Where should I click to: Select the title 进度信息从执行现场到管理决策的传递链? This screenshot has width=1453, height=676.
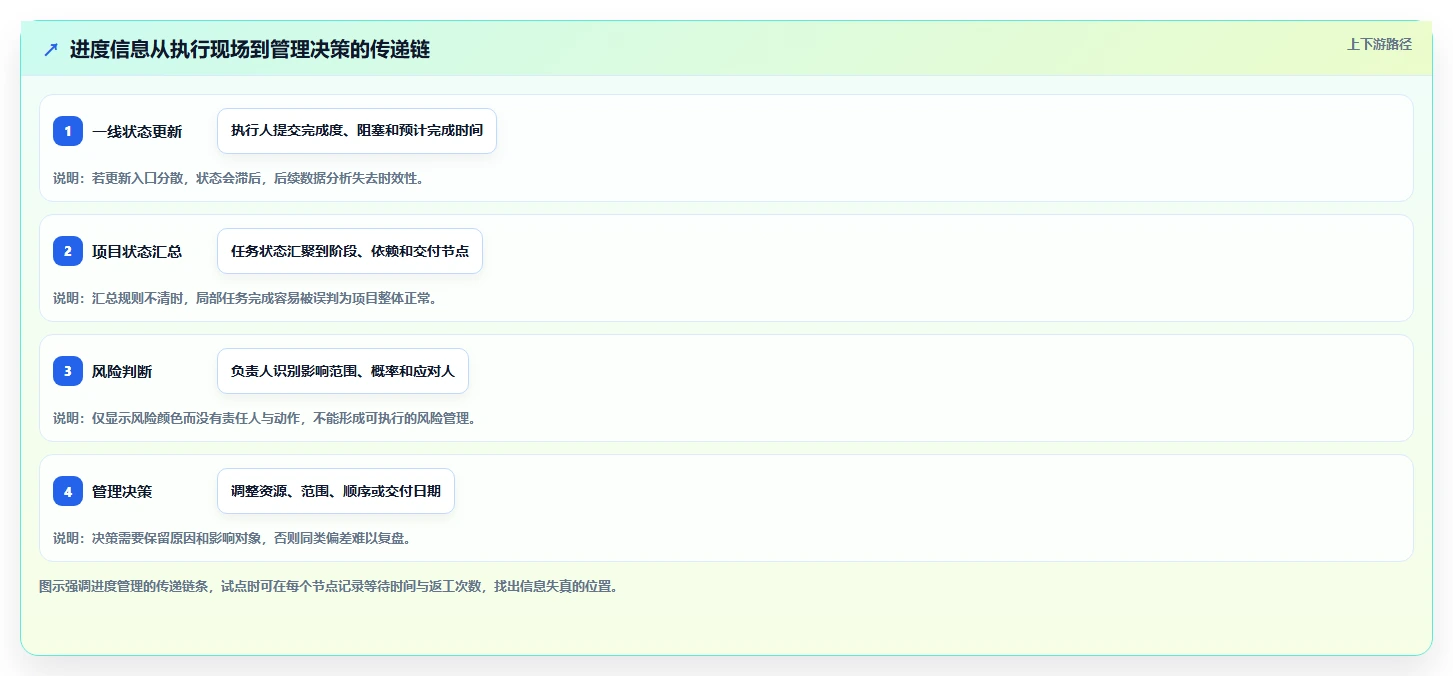pyautogui.click(x=250, y=49)
